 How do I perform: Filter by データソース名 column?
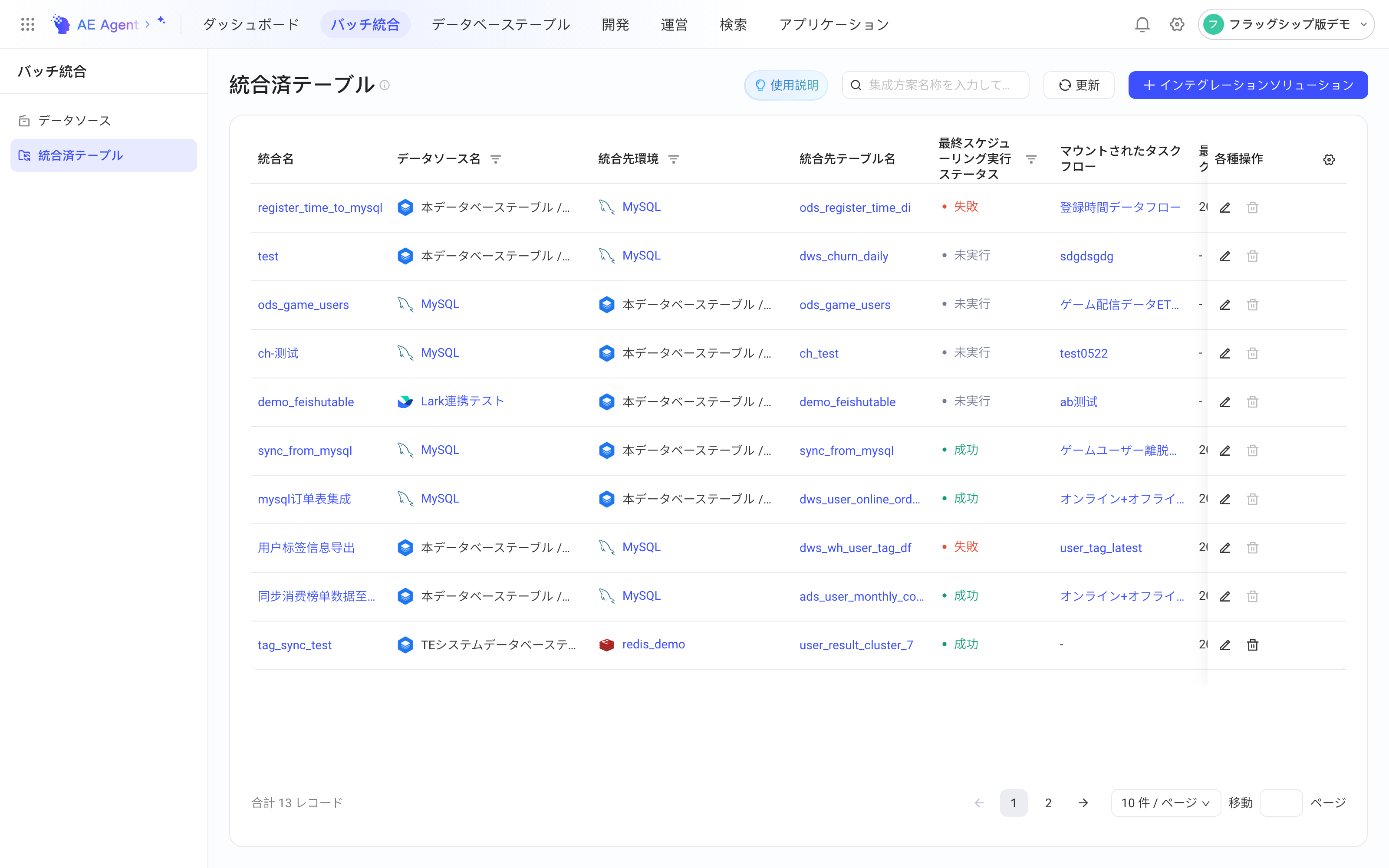tap(496, 159)
